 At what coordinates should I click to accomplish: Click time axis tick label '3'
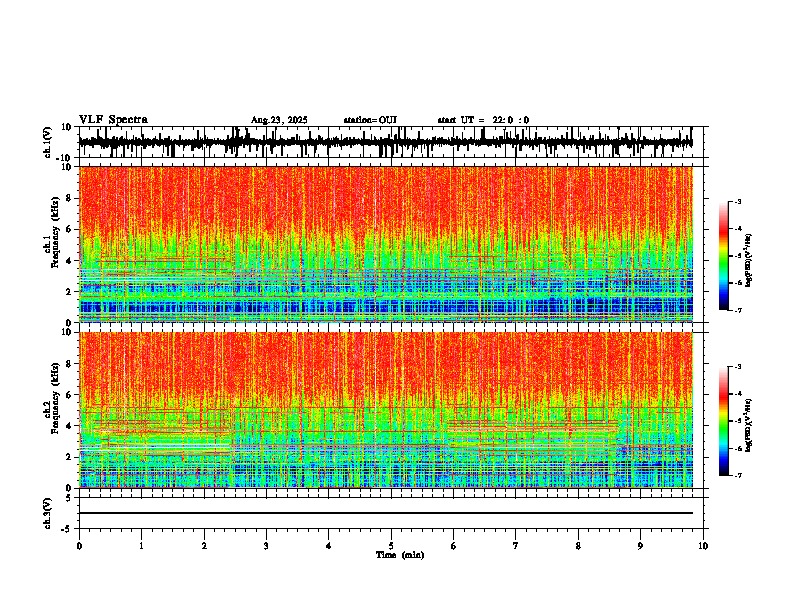pyautogui.click(x=266, y=546)
